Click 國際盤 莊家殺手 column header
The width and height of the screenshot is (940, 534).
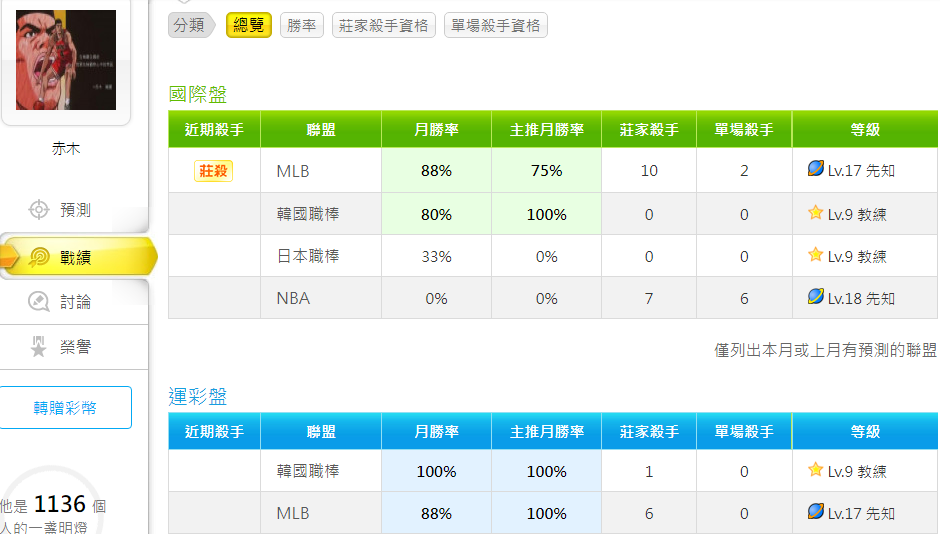point(649,129)
